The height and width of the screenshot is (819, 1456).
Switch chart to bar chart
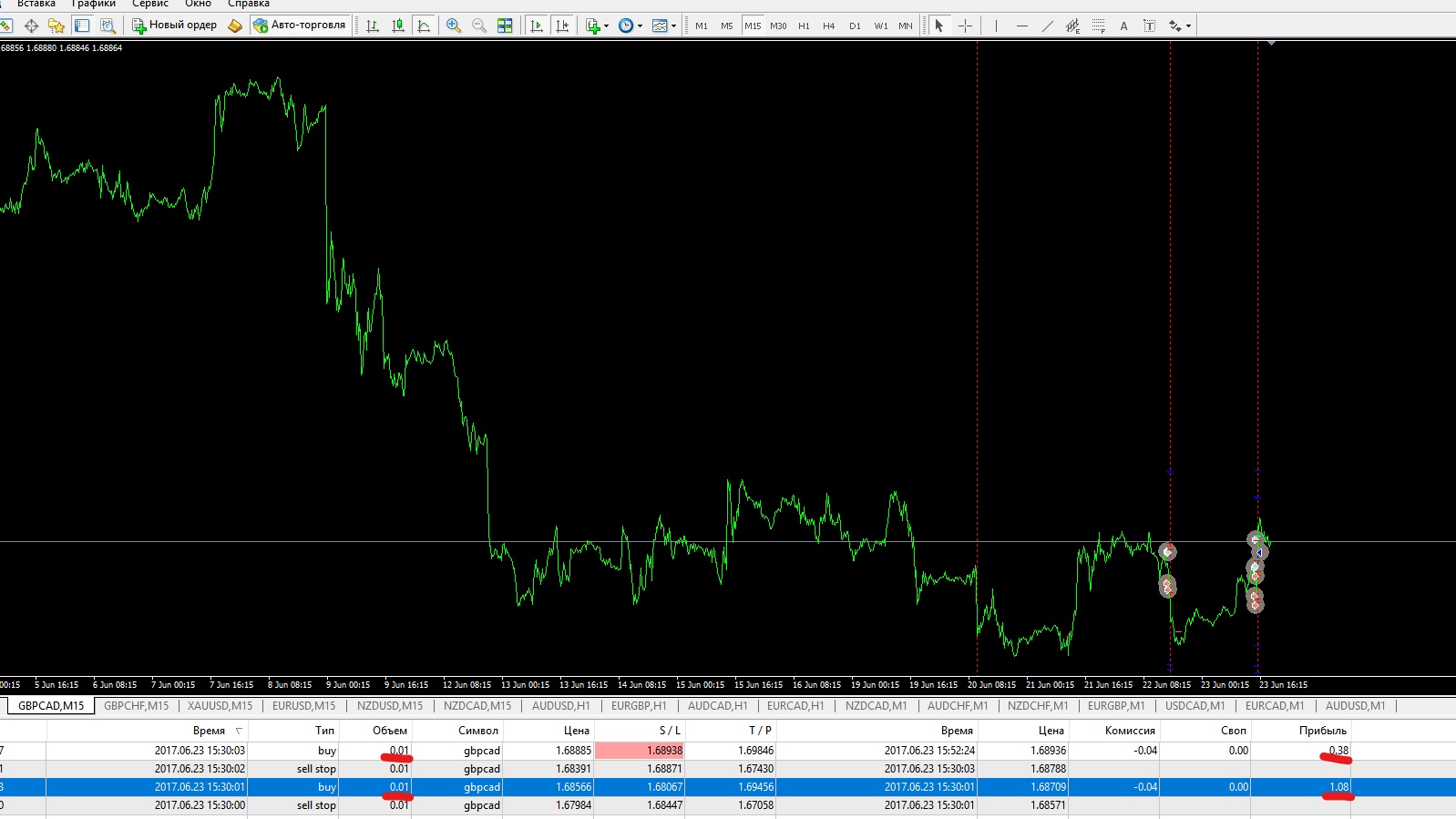pos(373,26)
